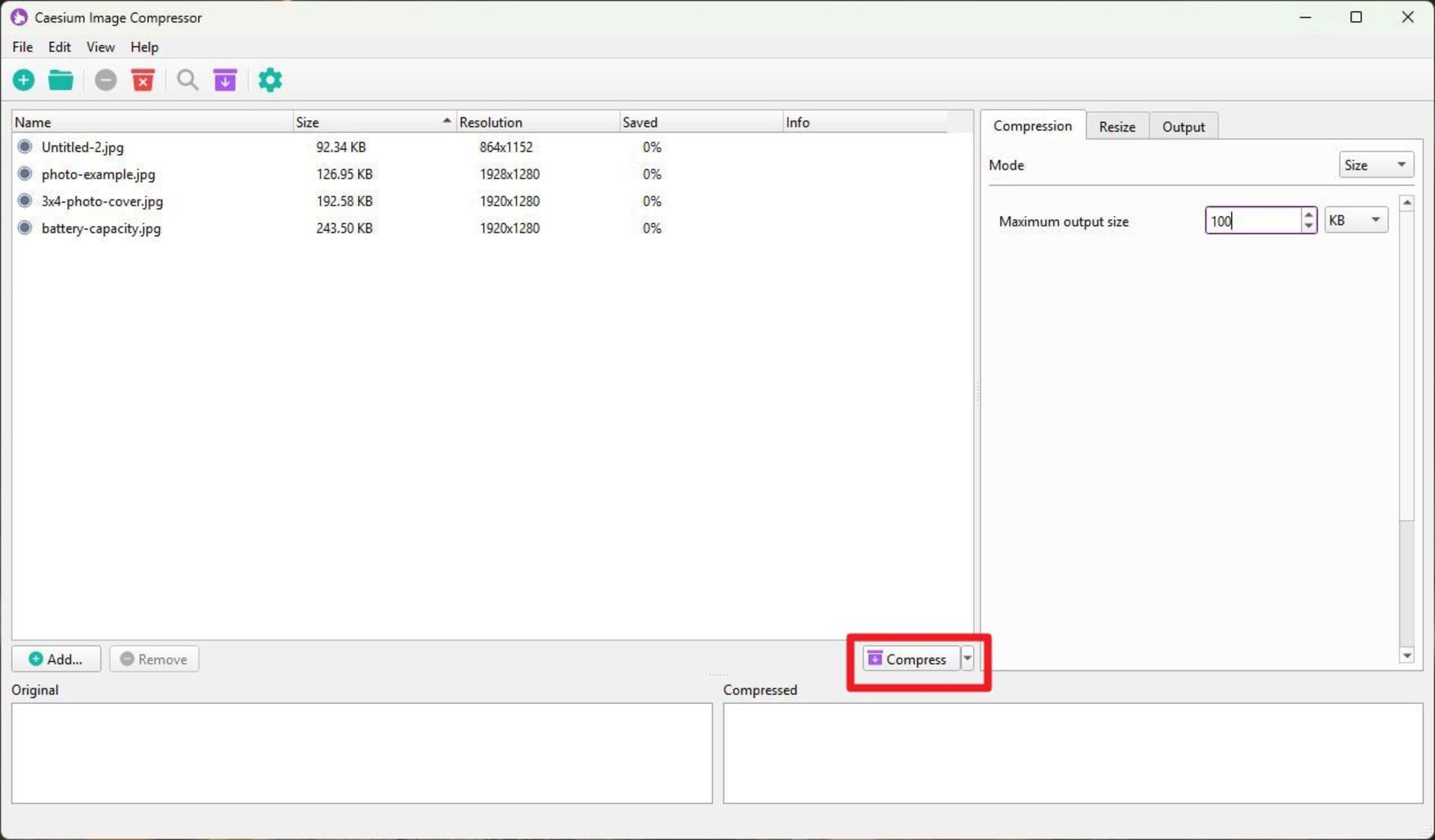Click the red clear list toolbar icon
This screenshot has width=1435, height=840.
click(x=143, y=80)
